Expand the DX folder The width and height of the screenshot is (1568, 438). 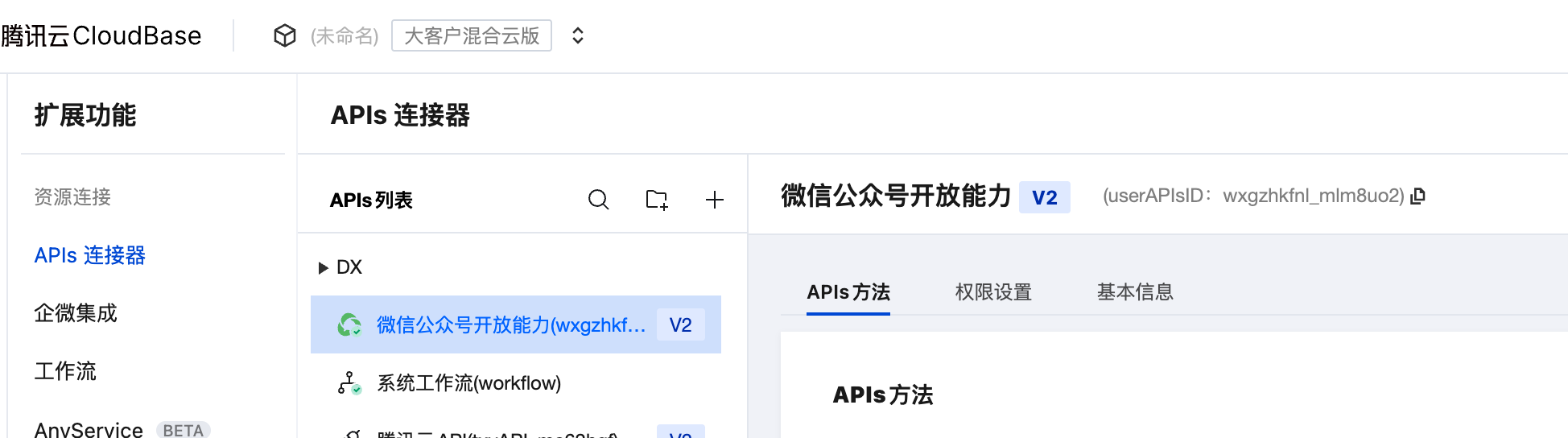pos(323,267)
